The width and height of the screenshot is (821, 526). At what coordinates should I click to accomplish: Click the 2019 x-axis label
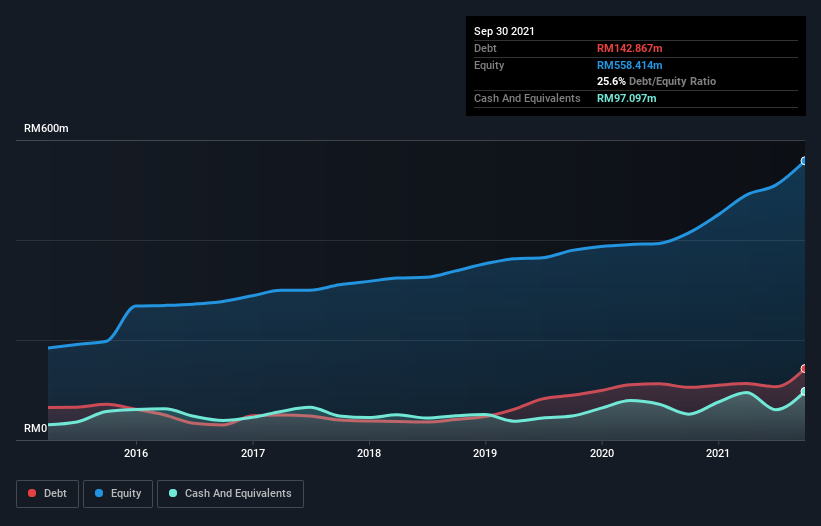coord(485,453)
